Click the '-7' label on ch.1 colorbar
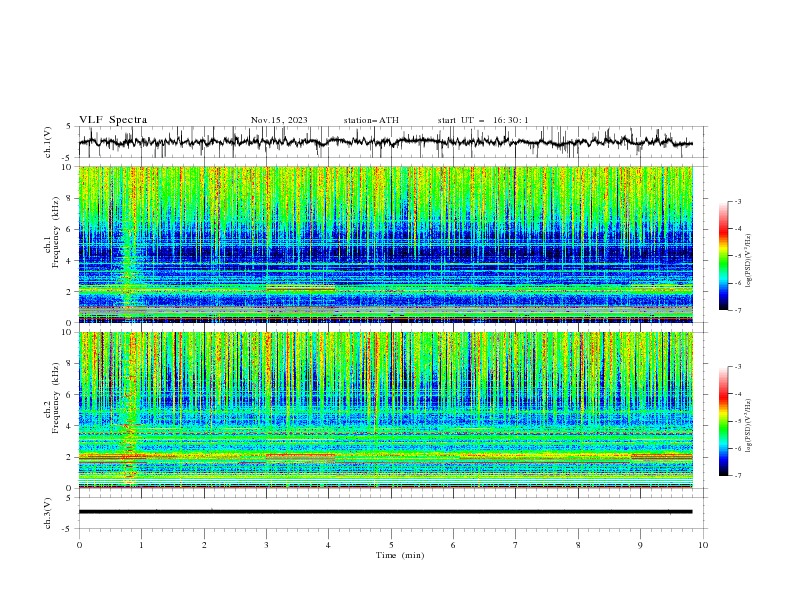 (737, 310)
